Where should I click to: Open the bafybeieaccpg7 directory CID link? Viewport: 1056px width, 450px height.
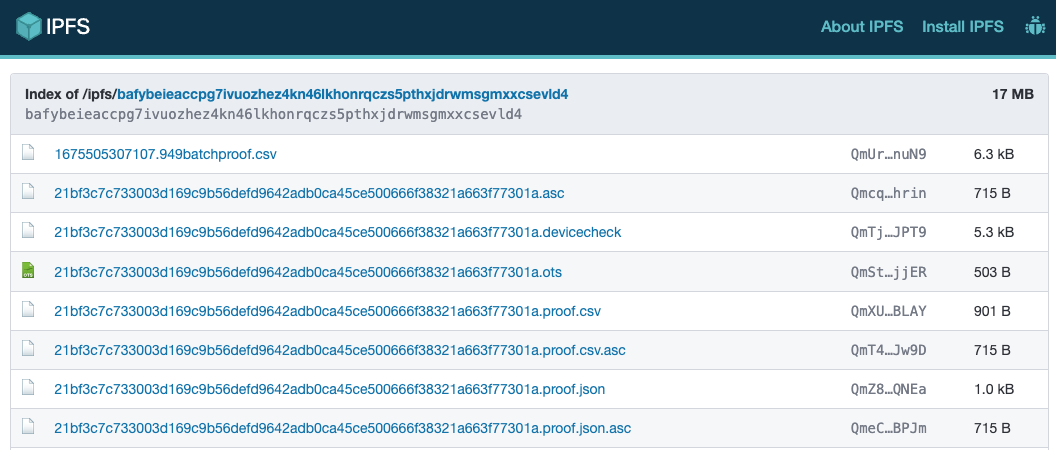tap(343, 94)
